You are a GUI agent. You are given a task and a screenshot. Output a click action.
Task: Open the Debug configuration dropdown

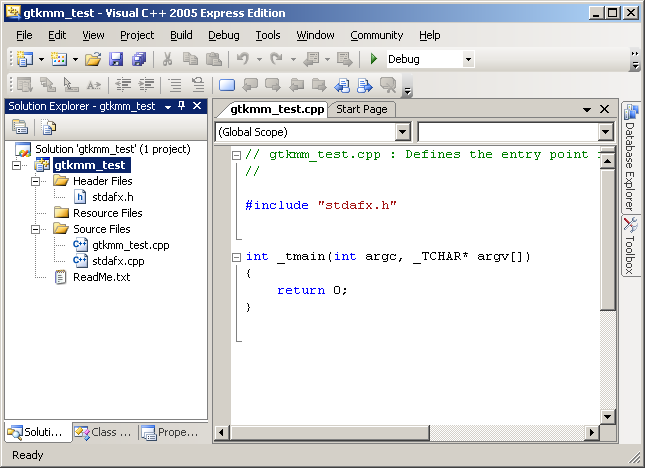467,59
